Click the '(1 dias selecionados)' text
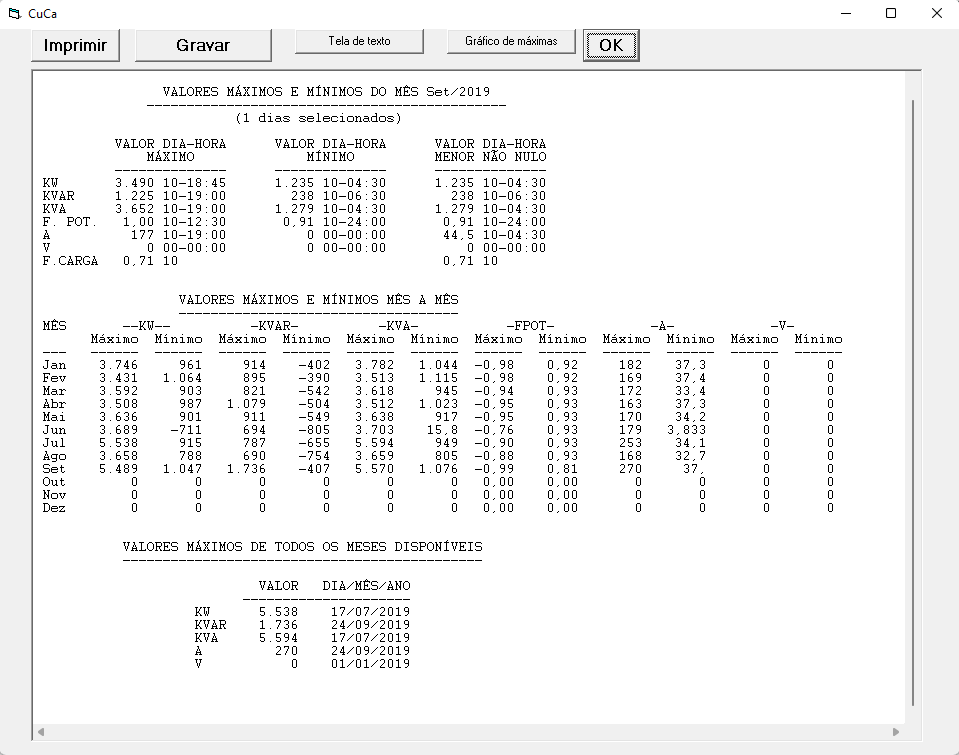The height and width of the screenshot is (755, 959). (319, 118)
